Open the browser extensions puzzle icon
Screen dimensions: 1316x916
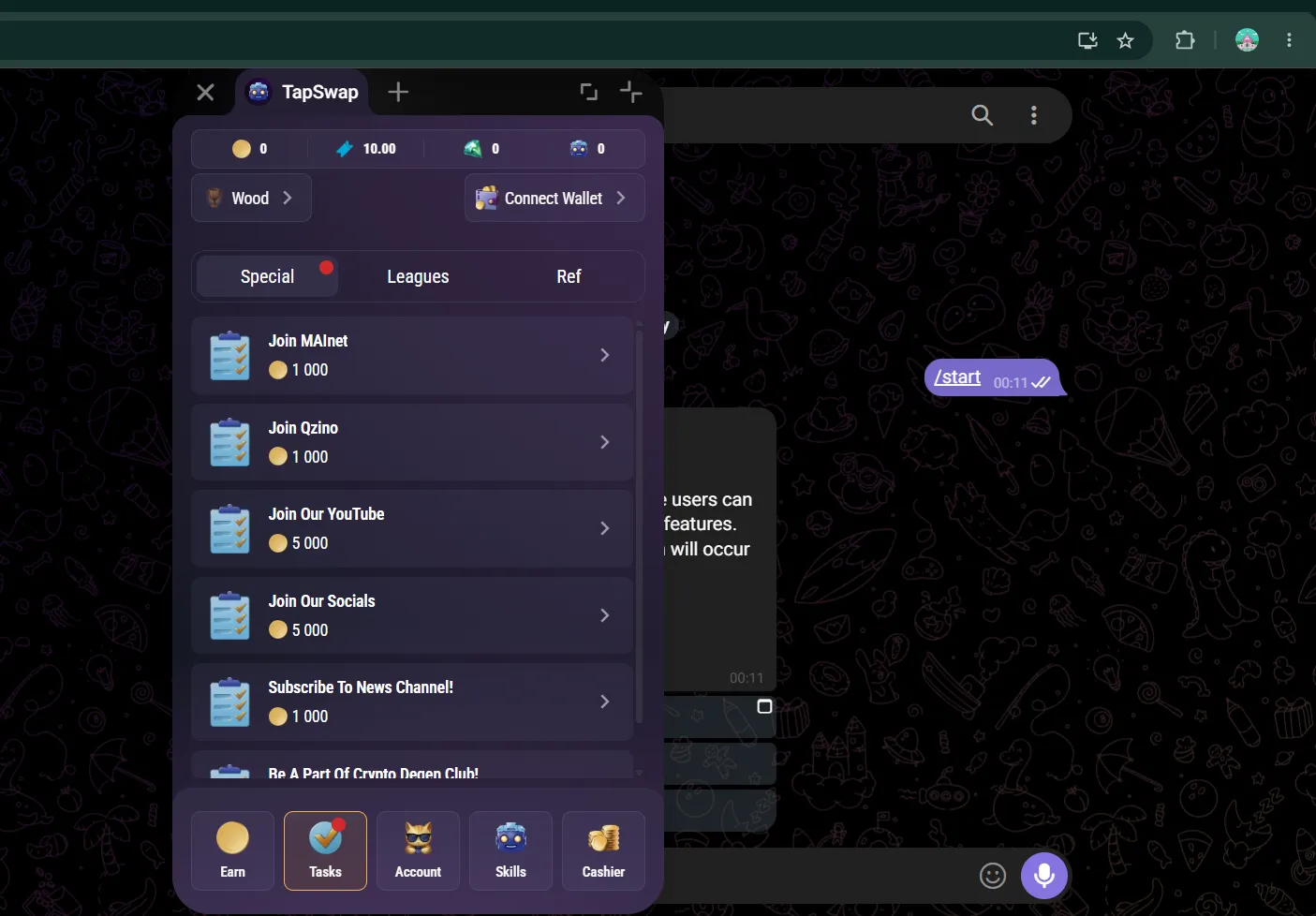1185,40
